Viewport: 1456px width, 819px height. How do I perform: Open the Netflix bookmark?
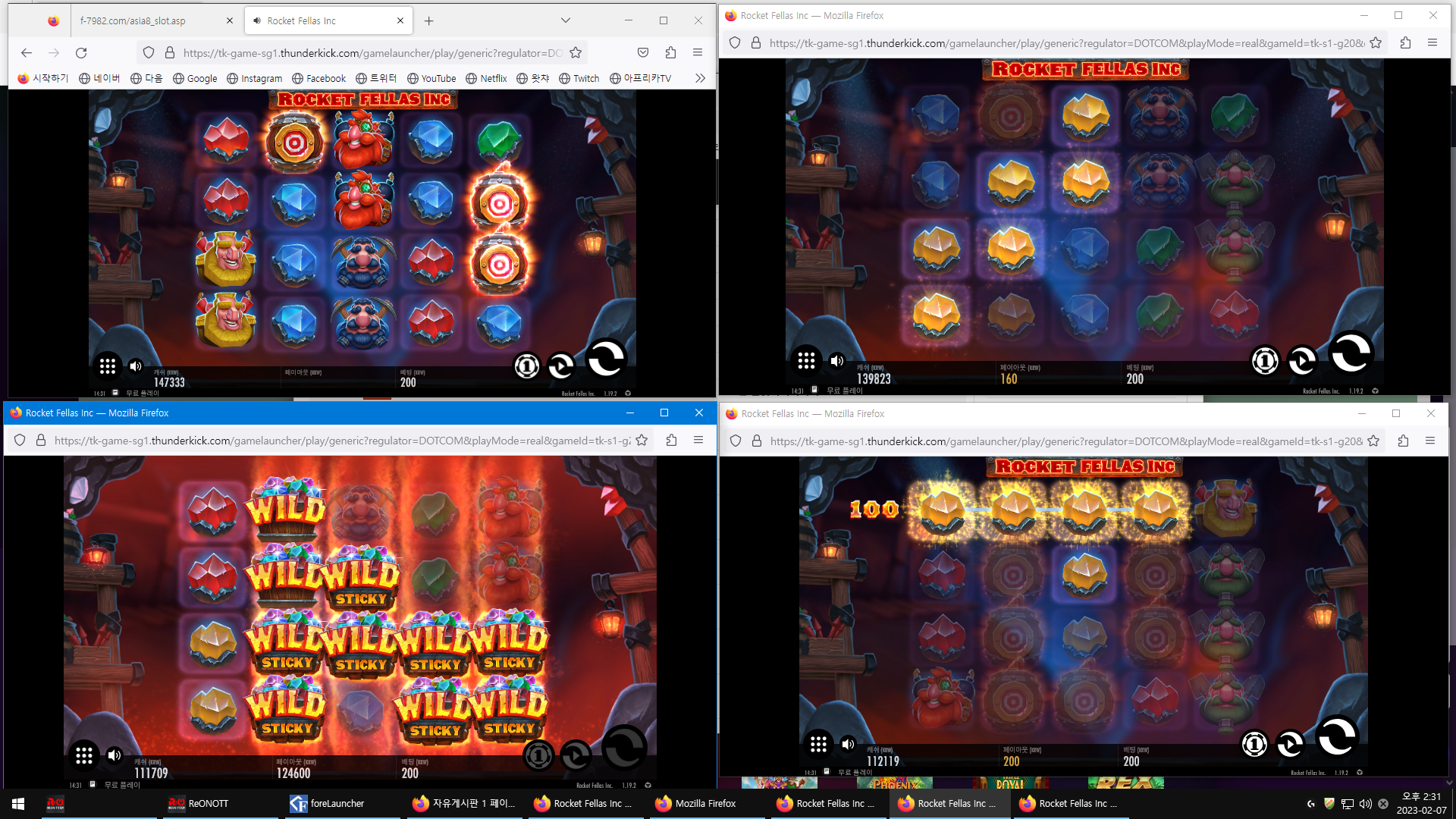coord(486,78)
